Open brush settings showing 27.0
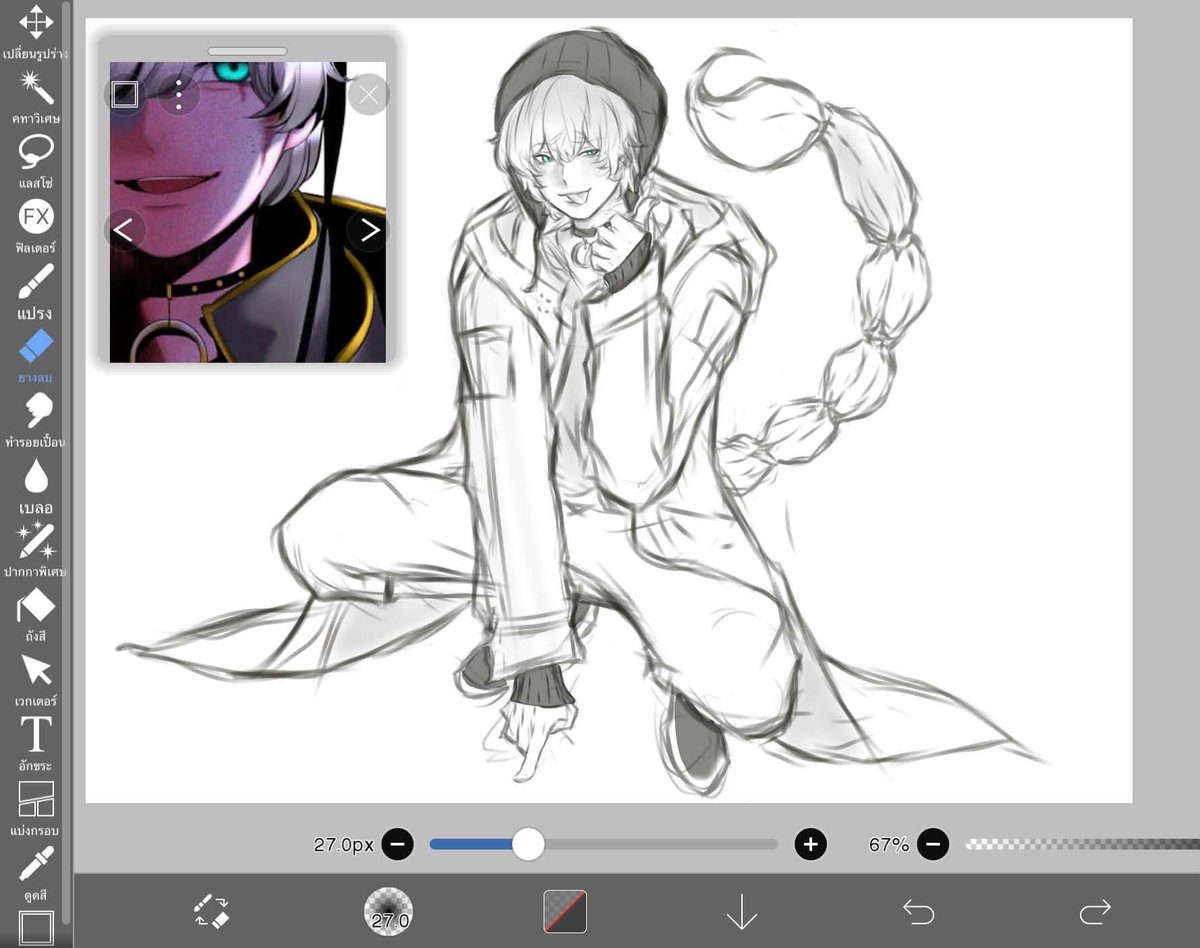1200x948 pixels. 388,912
